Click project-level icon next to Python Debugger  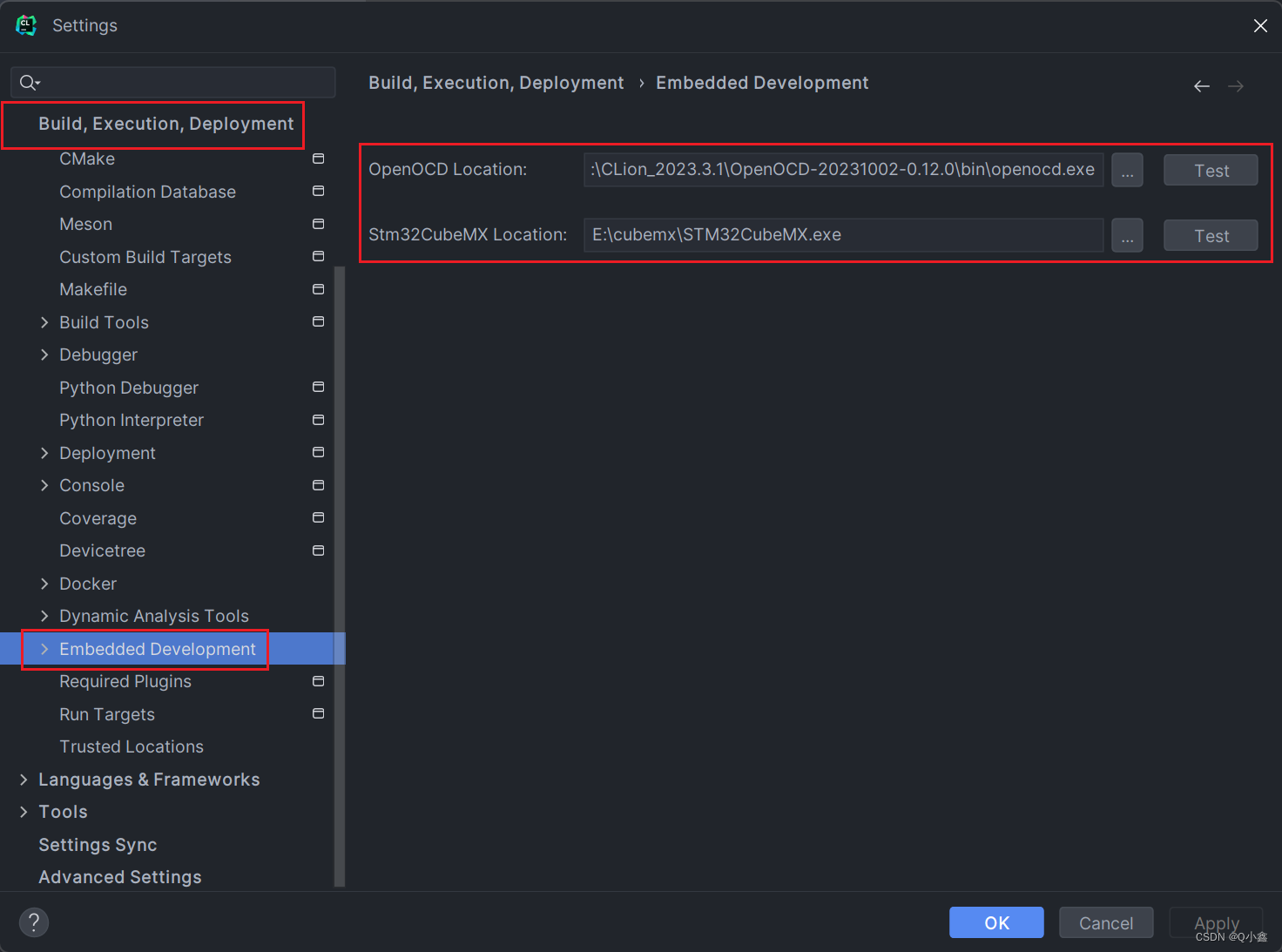click(319, 387)
